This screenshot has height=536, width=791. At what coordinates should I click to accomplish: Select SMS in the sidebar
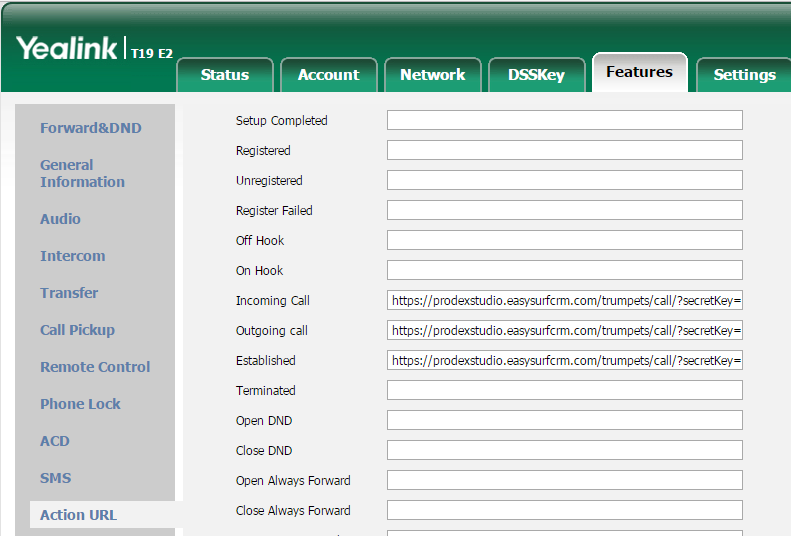point(55,478)
